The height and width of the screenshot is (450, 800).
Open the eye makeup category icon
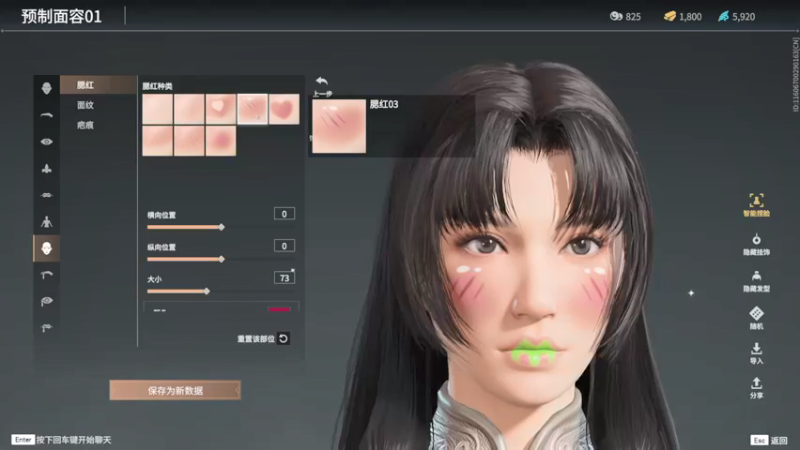pos(46,301)
